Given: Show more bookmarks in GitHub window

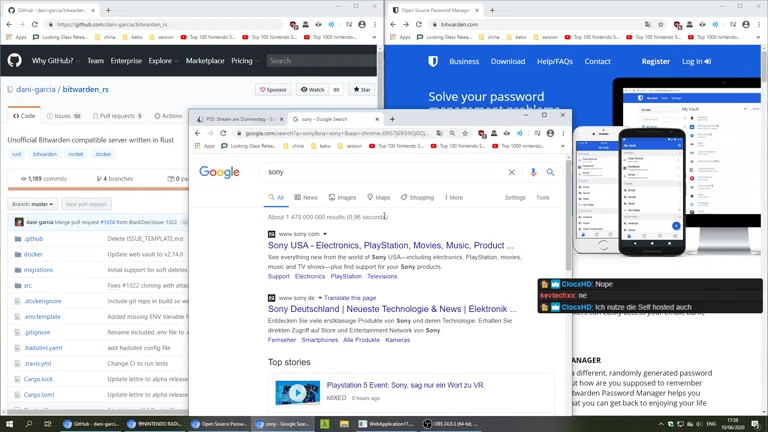Looking at the screenshot, I should pos(374,37).
